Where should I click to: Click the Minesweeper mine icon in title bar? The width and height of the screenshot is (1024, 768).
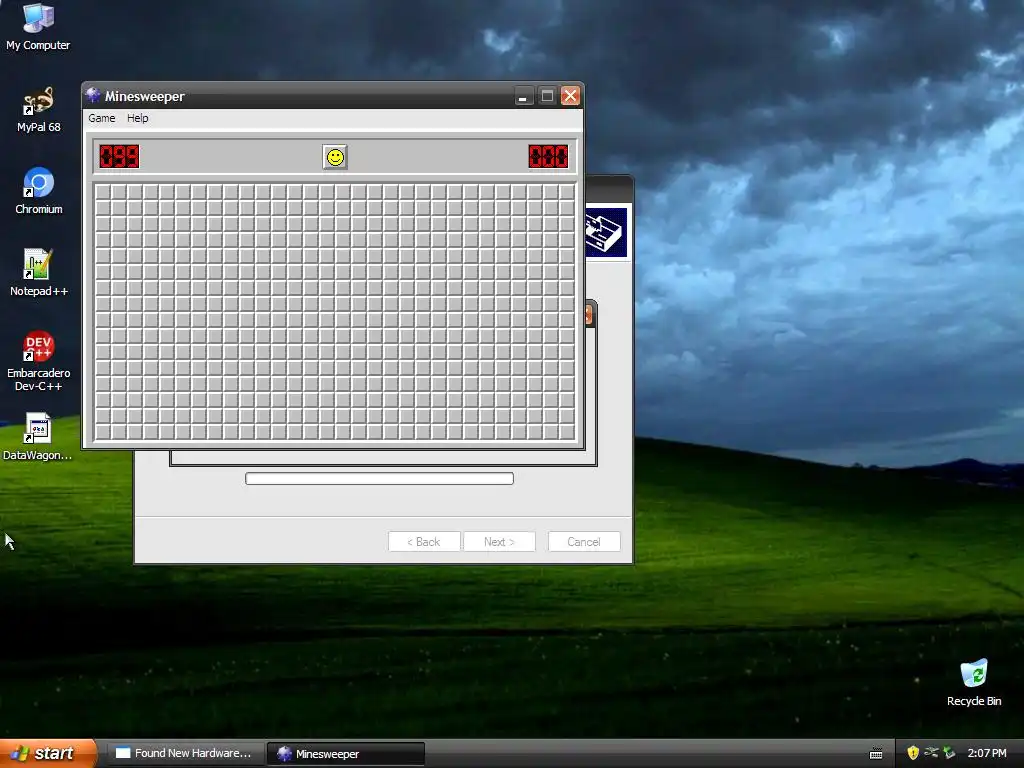click(x=93, y=95)
